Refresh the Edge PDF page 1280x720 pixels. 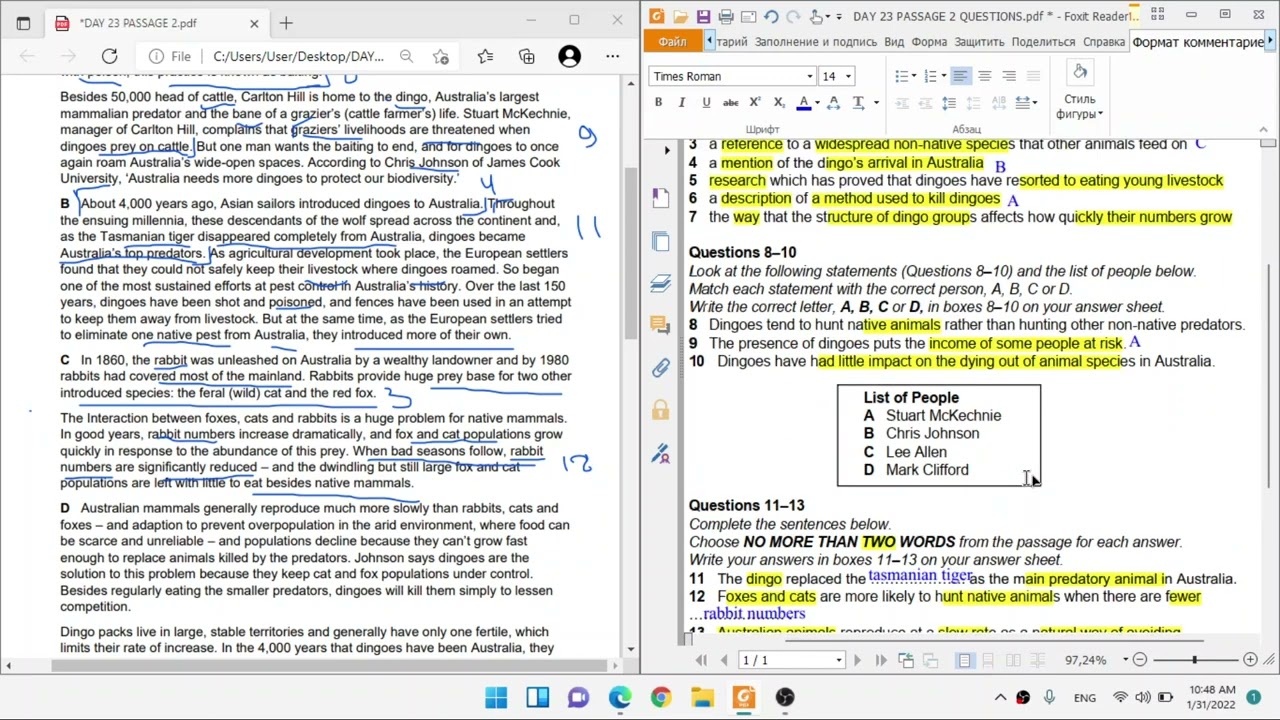click(x=109, y=57)
